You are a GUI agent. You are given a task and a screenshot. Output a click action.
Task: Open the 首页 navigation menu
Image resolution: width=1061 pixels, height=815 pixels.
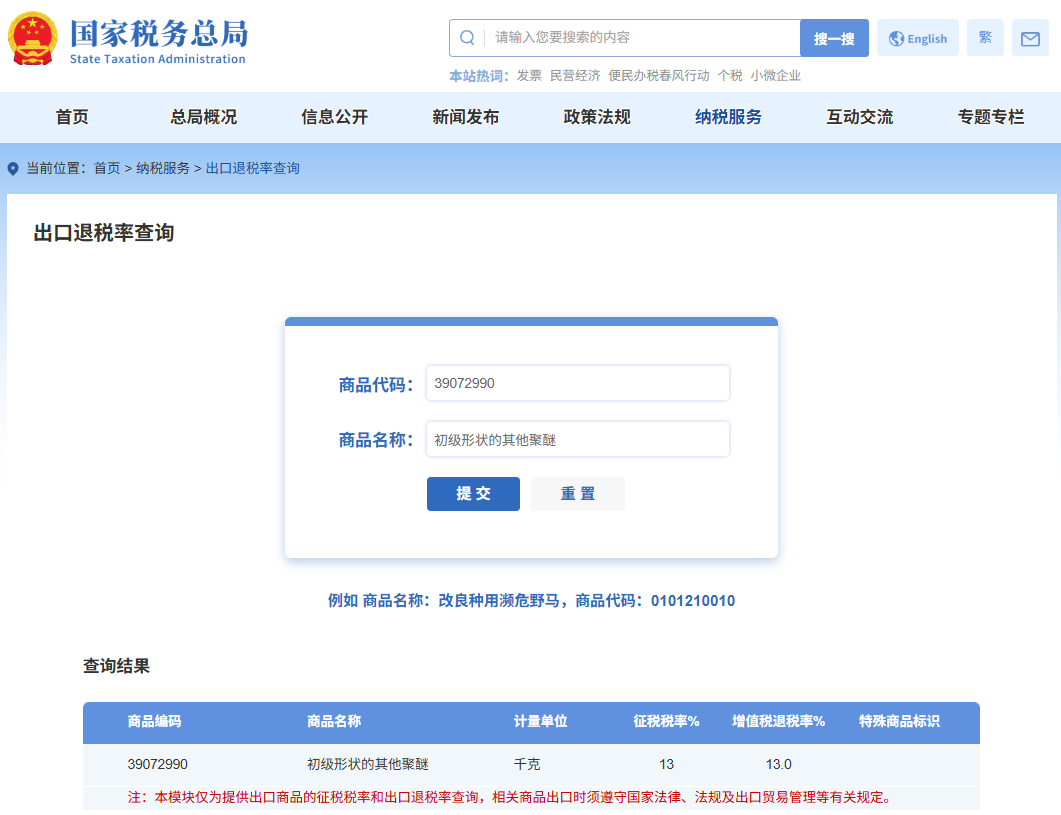72,117
